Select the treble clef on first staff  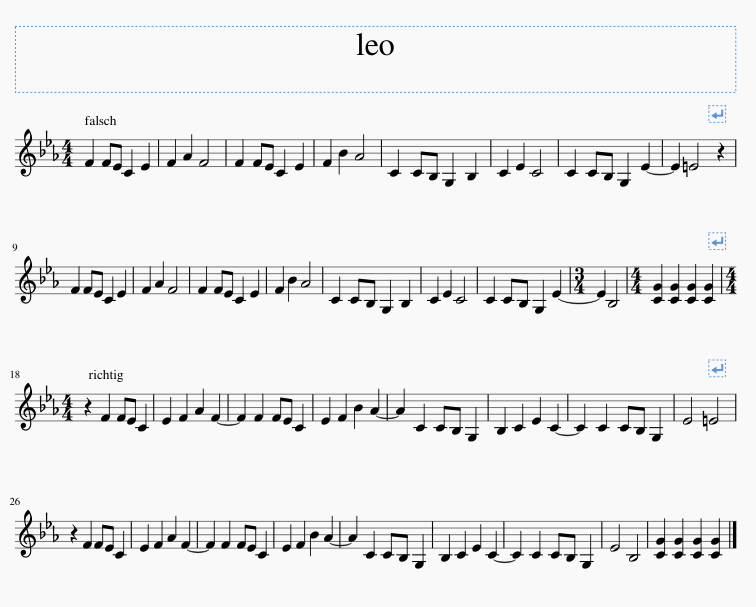coord(27,152)
